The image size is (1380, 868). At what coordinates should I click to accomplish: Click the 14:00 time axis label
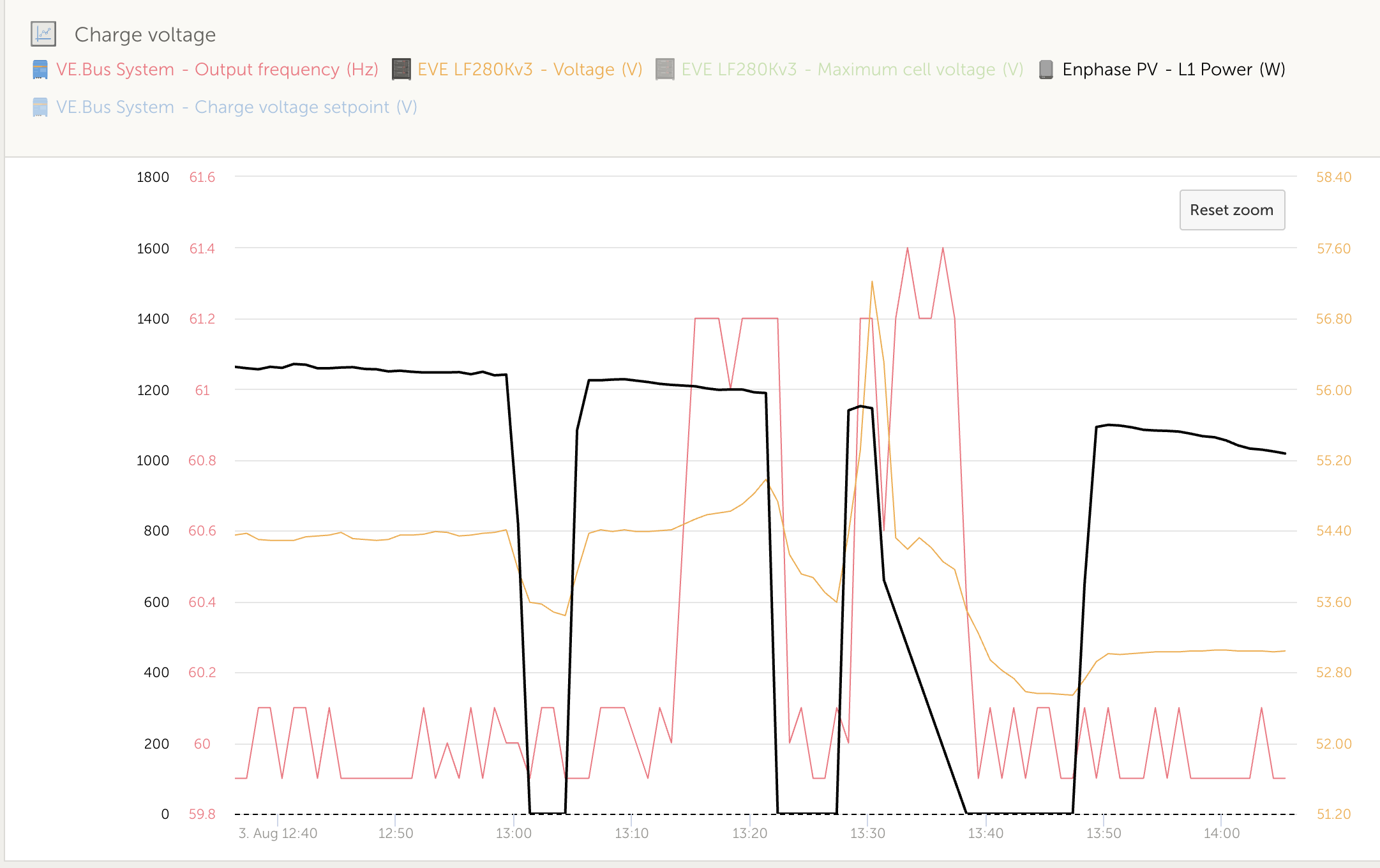[x=1221, y=833]
